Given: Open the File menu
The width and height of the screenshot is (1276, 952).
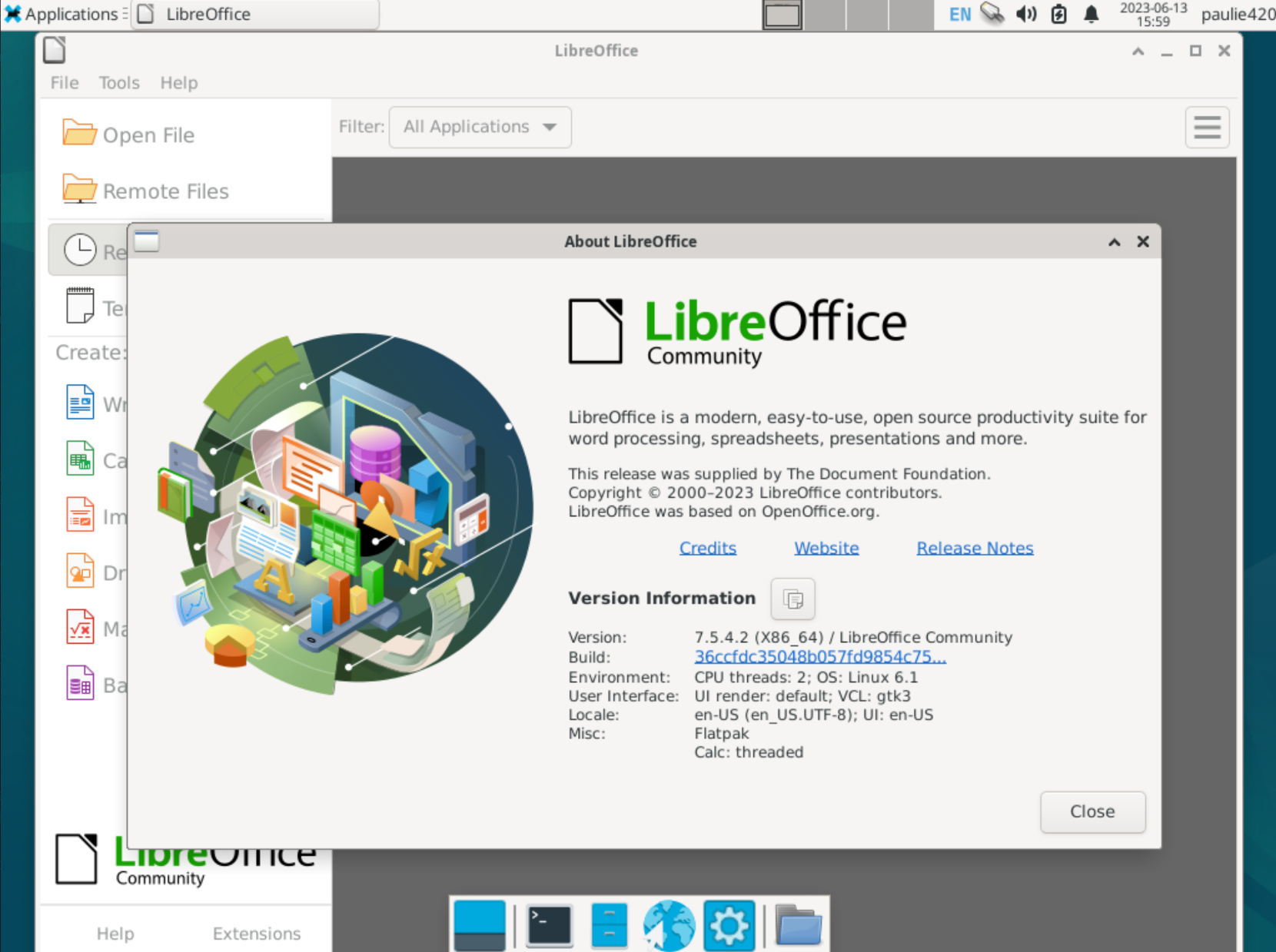Looking at the screenshot, I should click(x=65, y=83).
